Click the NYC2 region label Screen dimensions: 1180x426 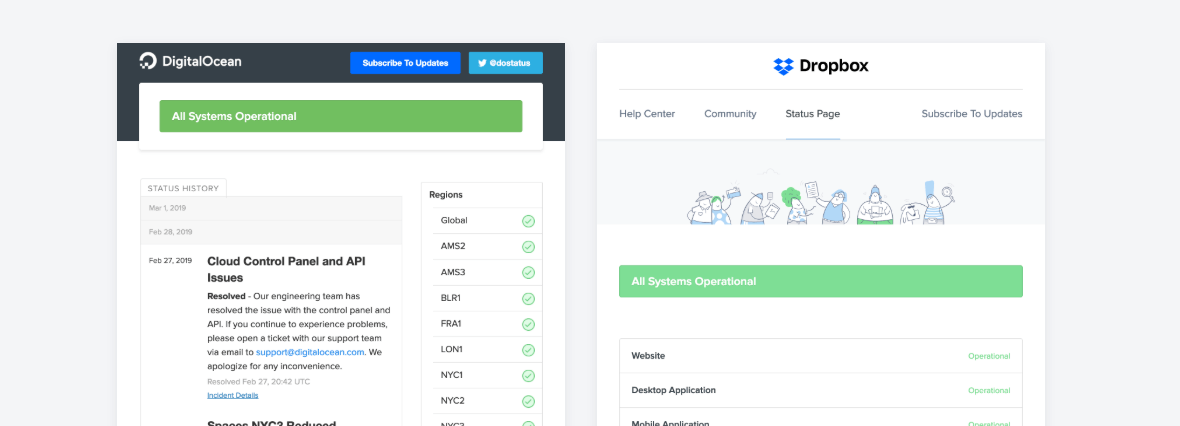coord(452,400)
